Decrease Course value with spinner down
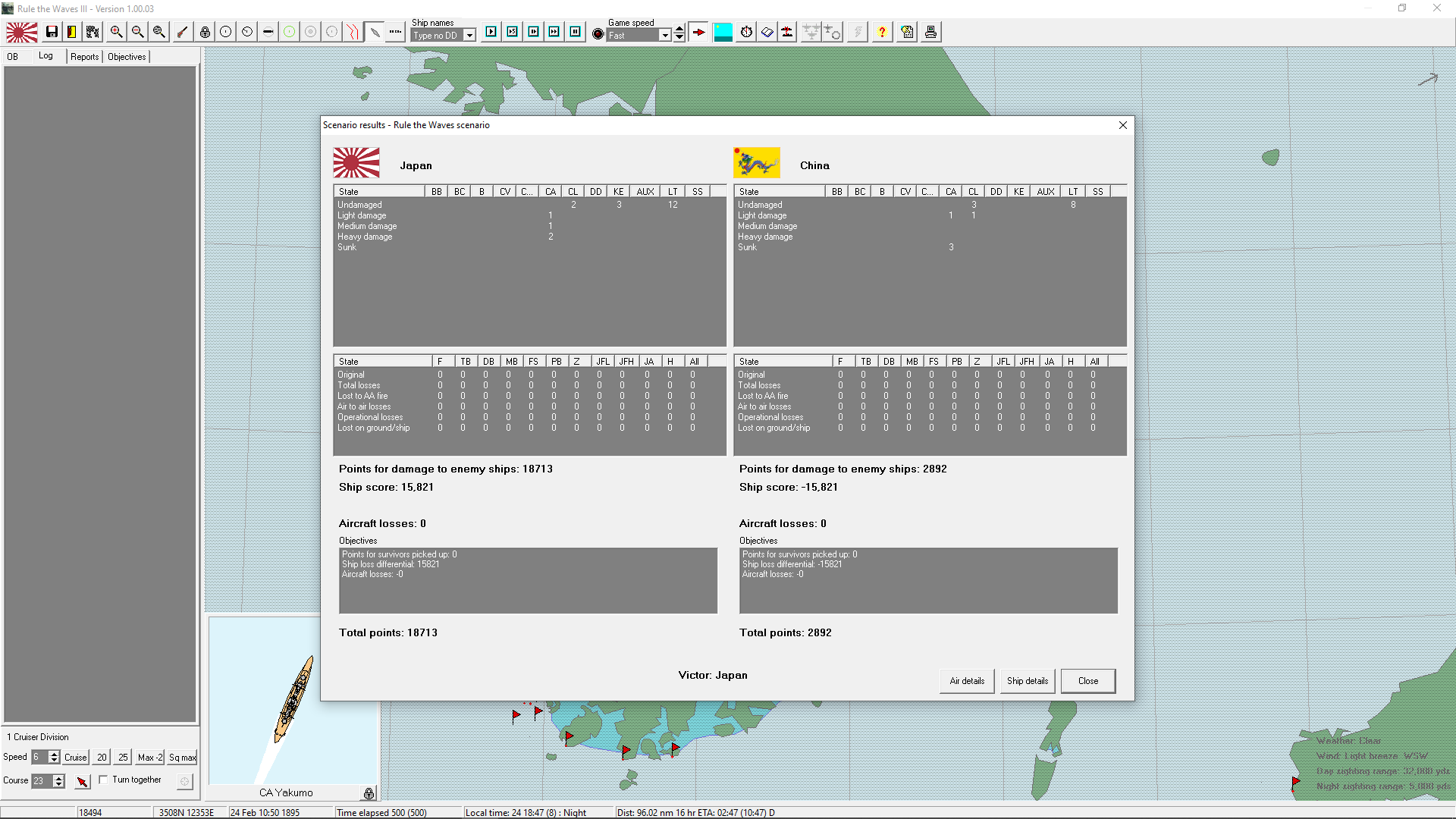1456x819 pixels. (59, 785)
